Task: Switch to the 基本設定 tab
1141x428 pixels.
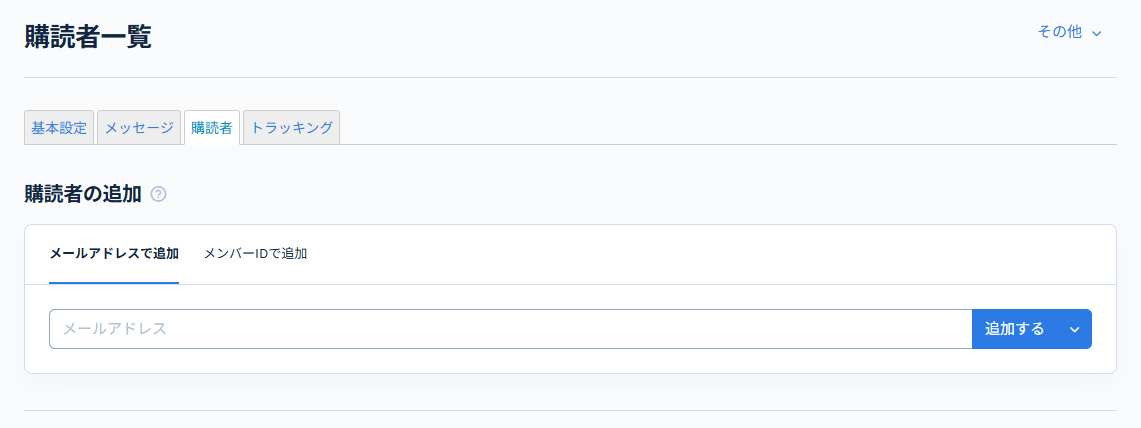Action: click(59, 128)
